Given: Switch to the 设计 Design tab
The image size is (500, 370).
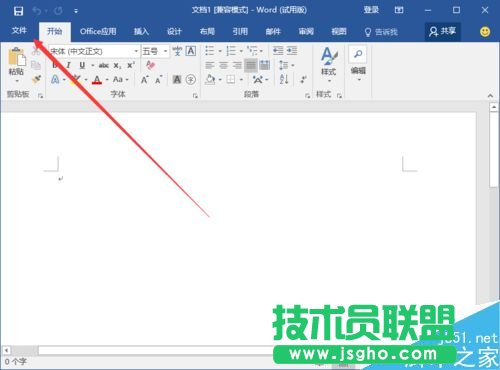Looking at the screenshot, I should (x=174, y=32).
